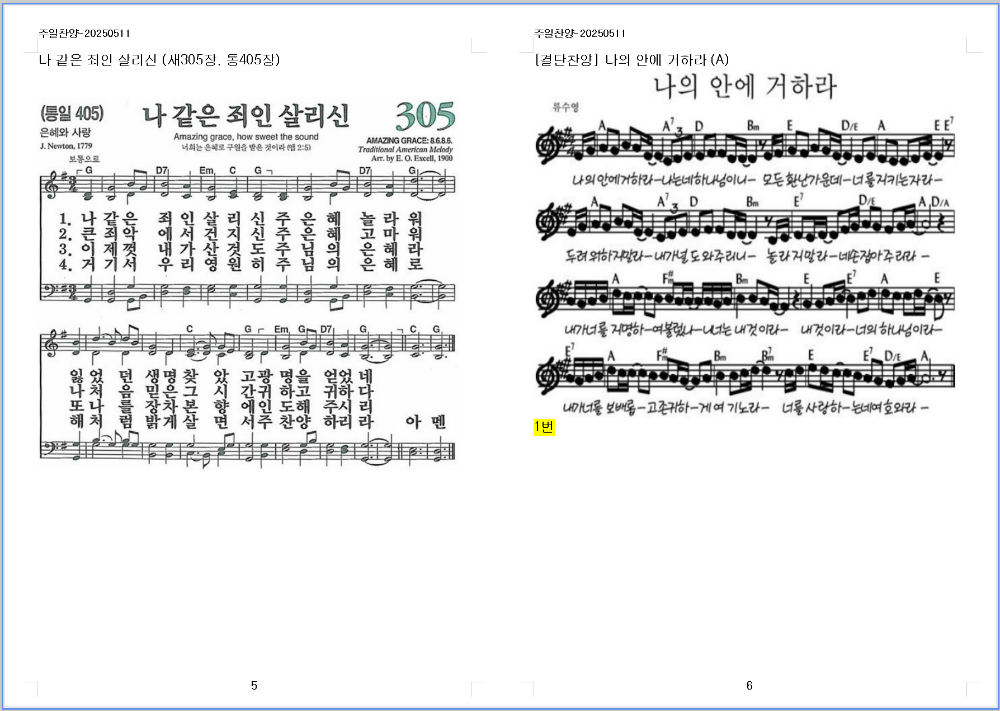Click the credit "J. Newton, 1779"
Screen dimensions: 1000x711
(66, 146)
